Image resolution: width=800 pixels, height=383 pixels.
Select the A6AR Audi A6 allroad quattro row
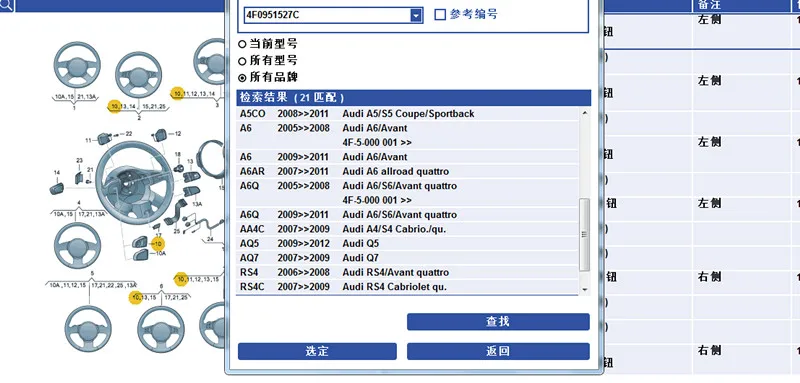tap(408, 171)
